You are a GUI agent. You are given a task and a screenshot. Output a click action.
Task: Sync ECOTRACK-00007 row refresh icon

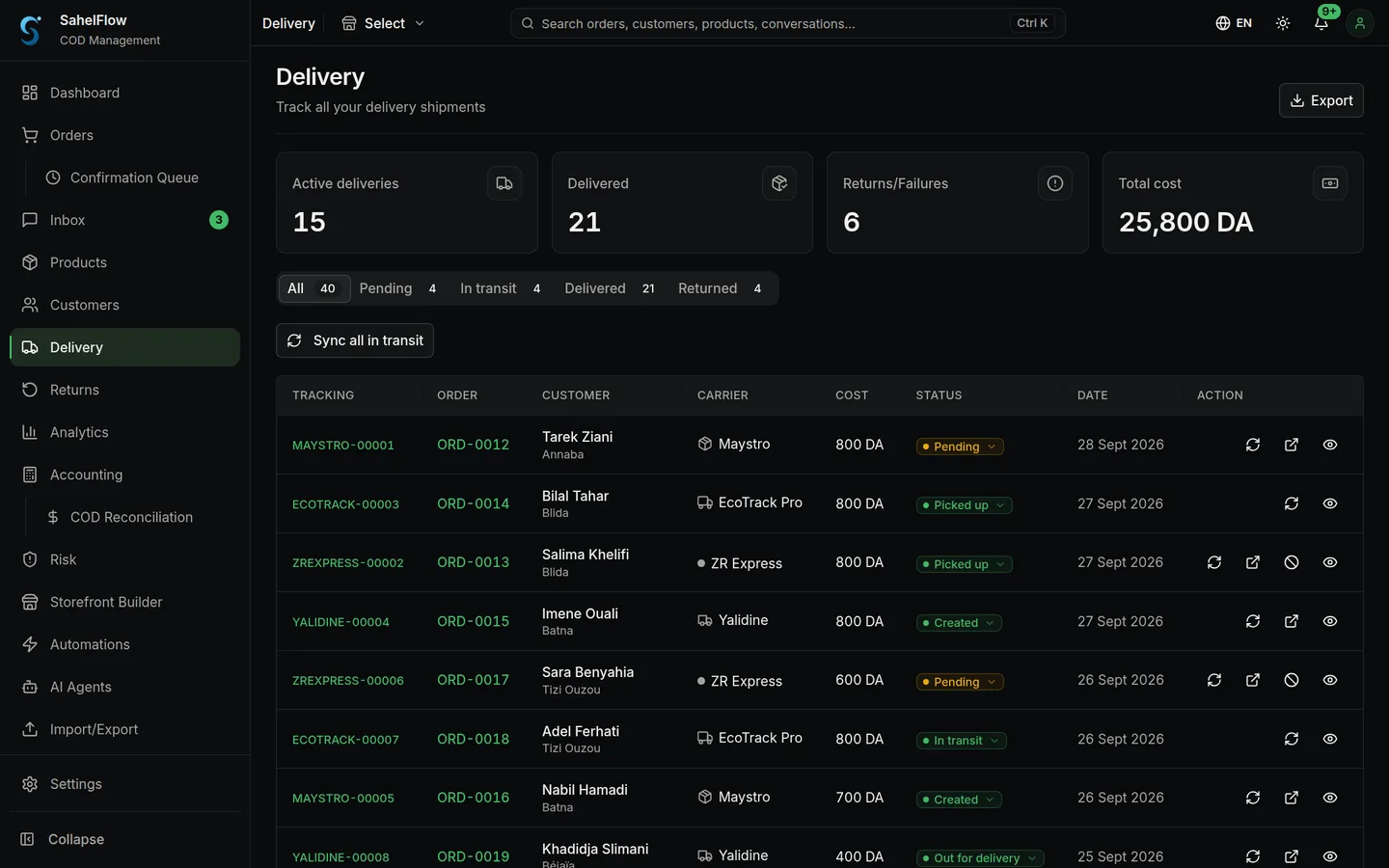point(1291,739)
